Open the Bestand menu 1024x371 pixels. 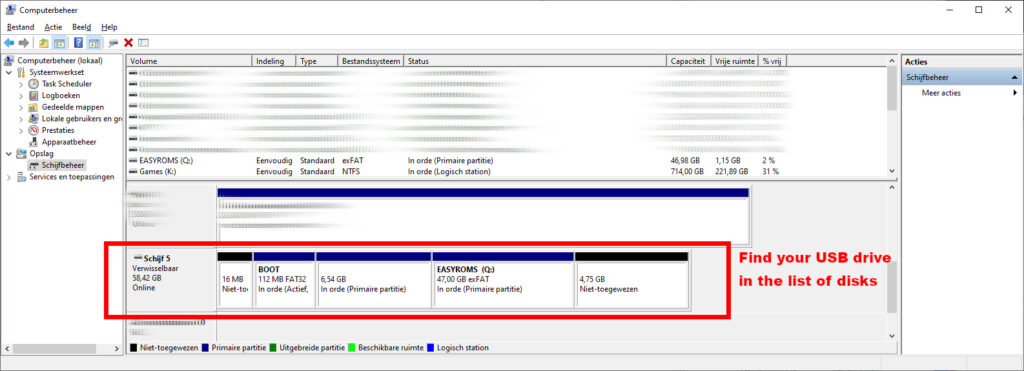click(20, 27)
